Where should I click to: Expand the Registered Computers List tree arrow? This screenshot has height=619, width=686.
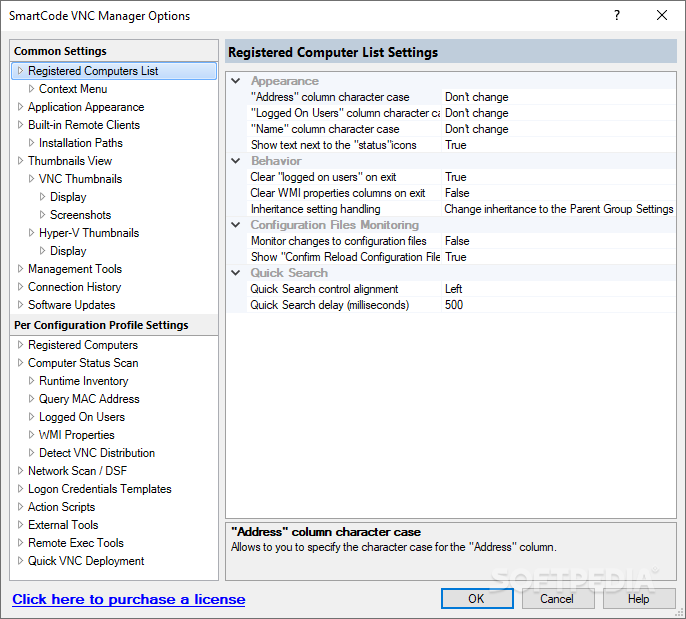click(20, 71)
